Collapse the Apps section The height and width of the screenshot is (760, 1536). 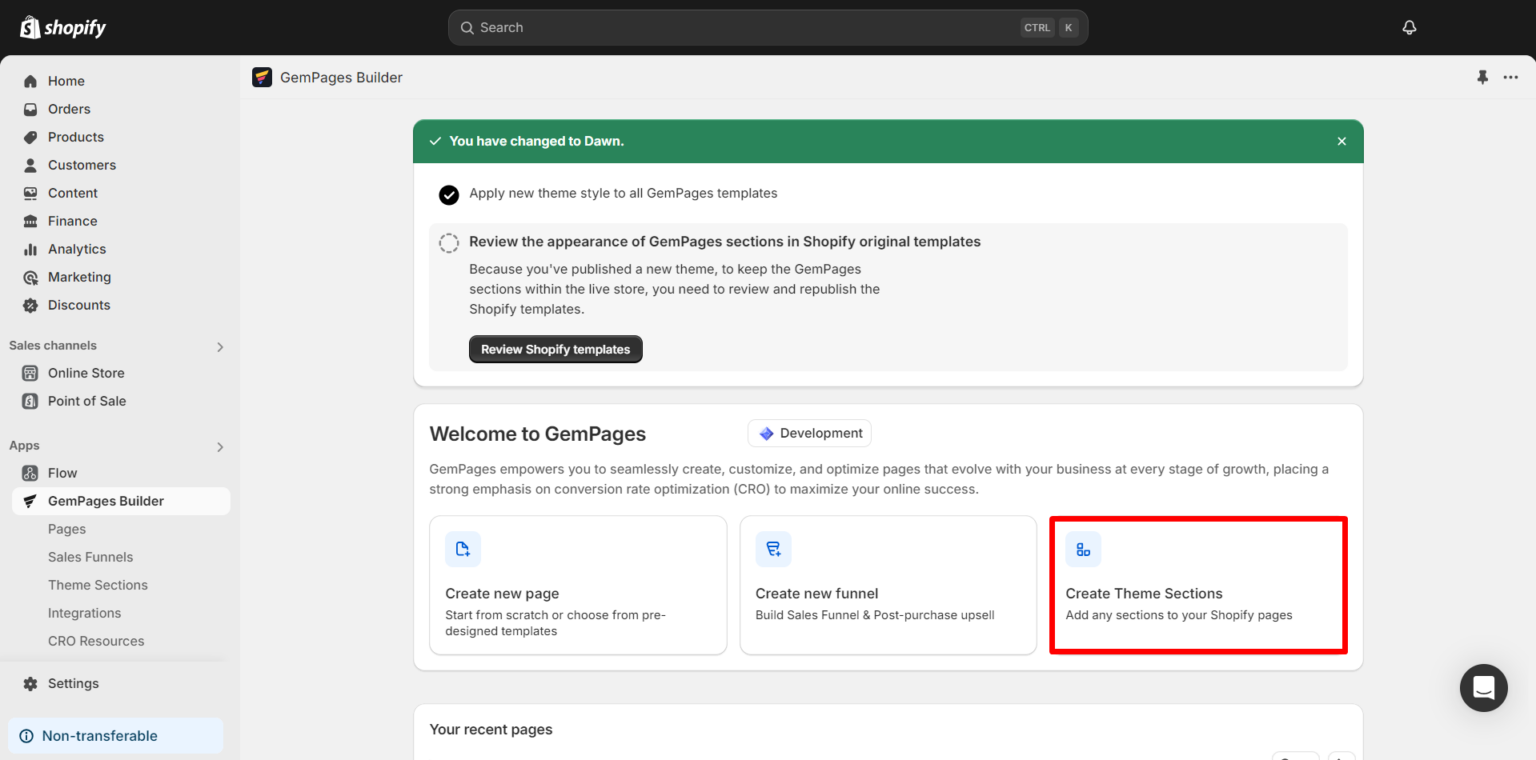point(220,447)
